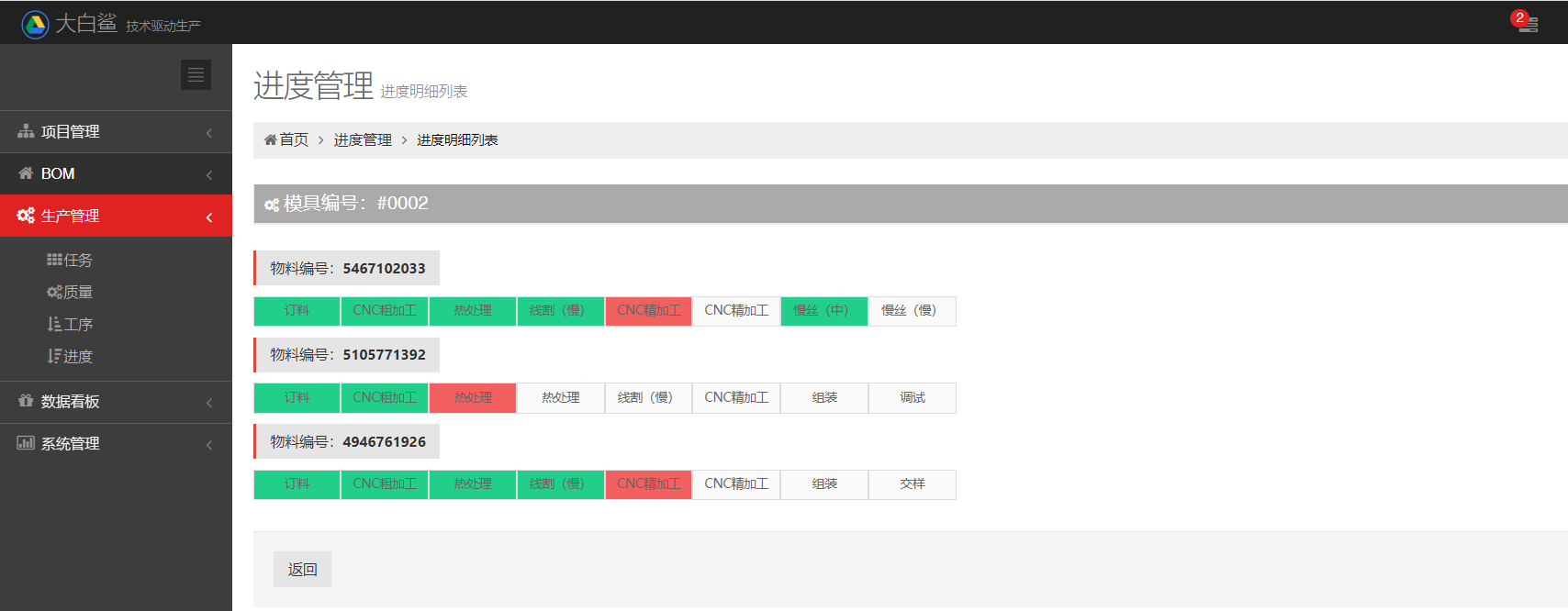This screenshot has height=611, width=1568.
Task: Click 交样 step for material 4946761926
Action: [x=913, y=484]
